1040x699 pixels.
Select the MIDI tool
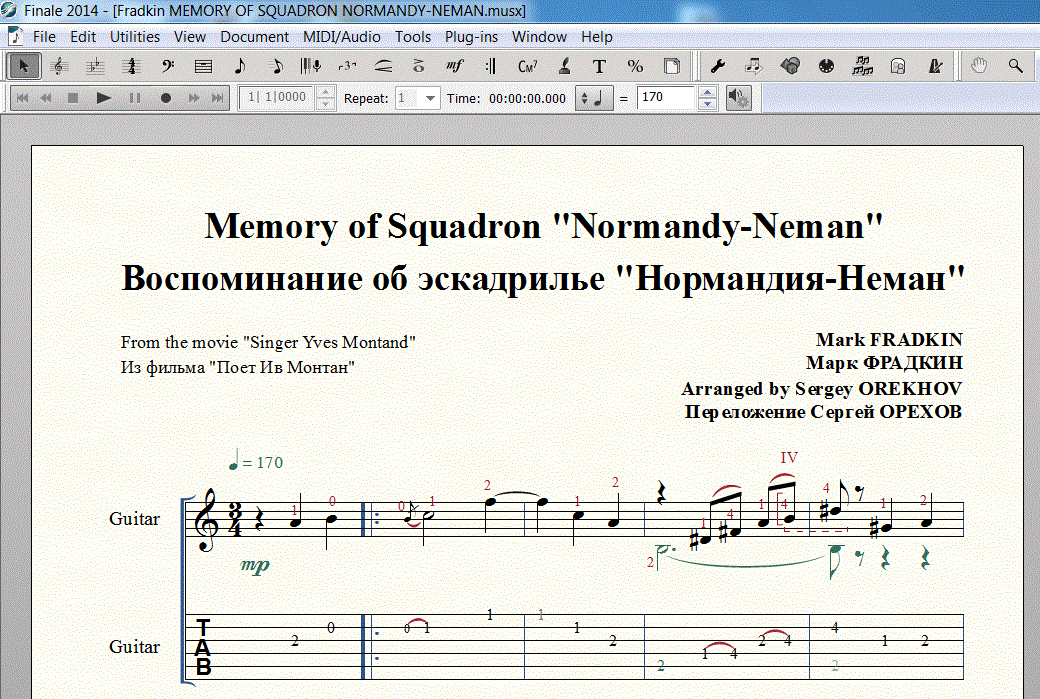[x=826, y=66]
